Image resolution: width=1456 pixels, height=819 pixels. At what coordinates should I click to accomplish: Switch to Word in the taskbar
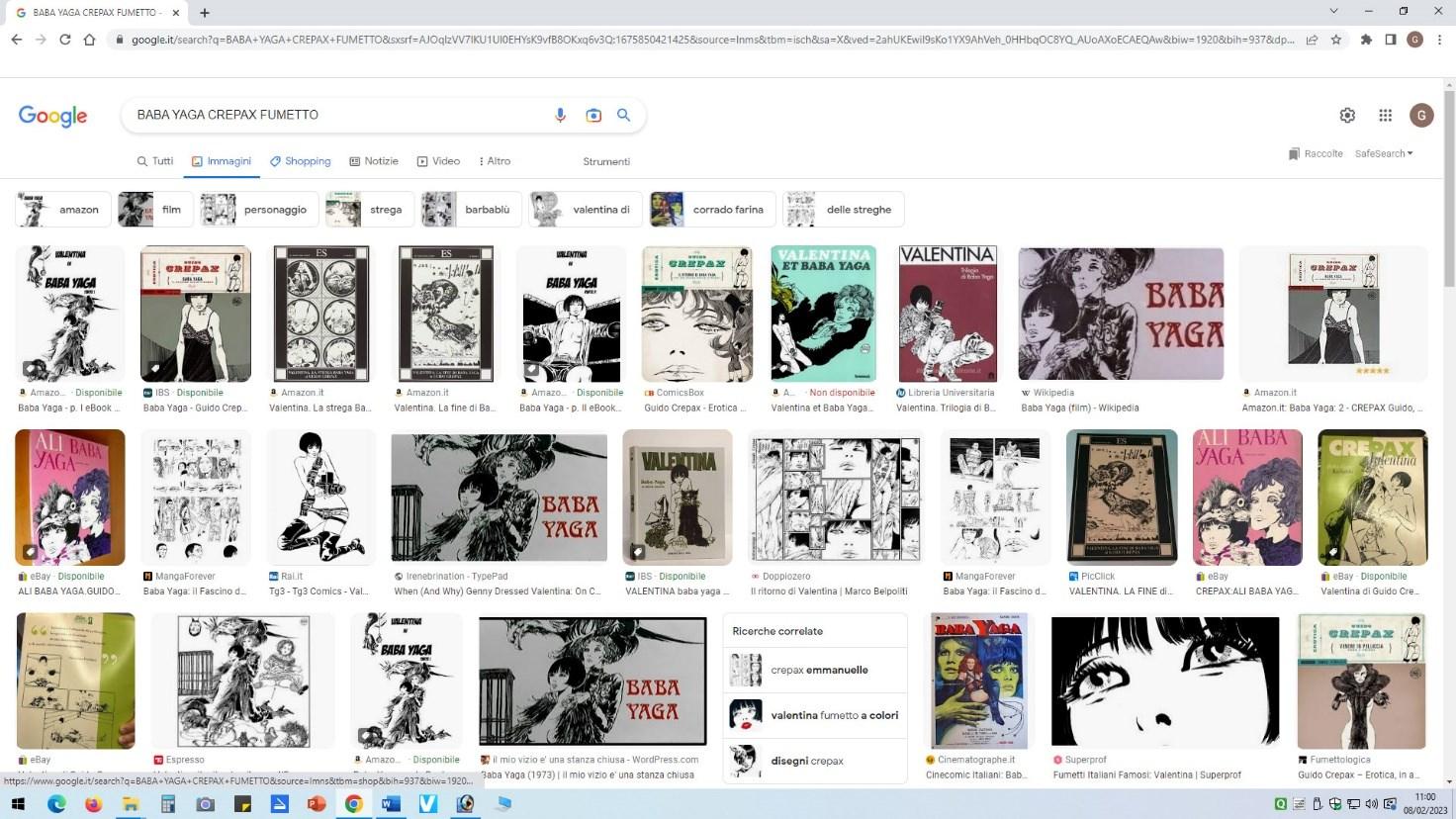tap(391, 804)
